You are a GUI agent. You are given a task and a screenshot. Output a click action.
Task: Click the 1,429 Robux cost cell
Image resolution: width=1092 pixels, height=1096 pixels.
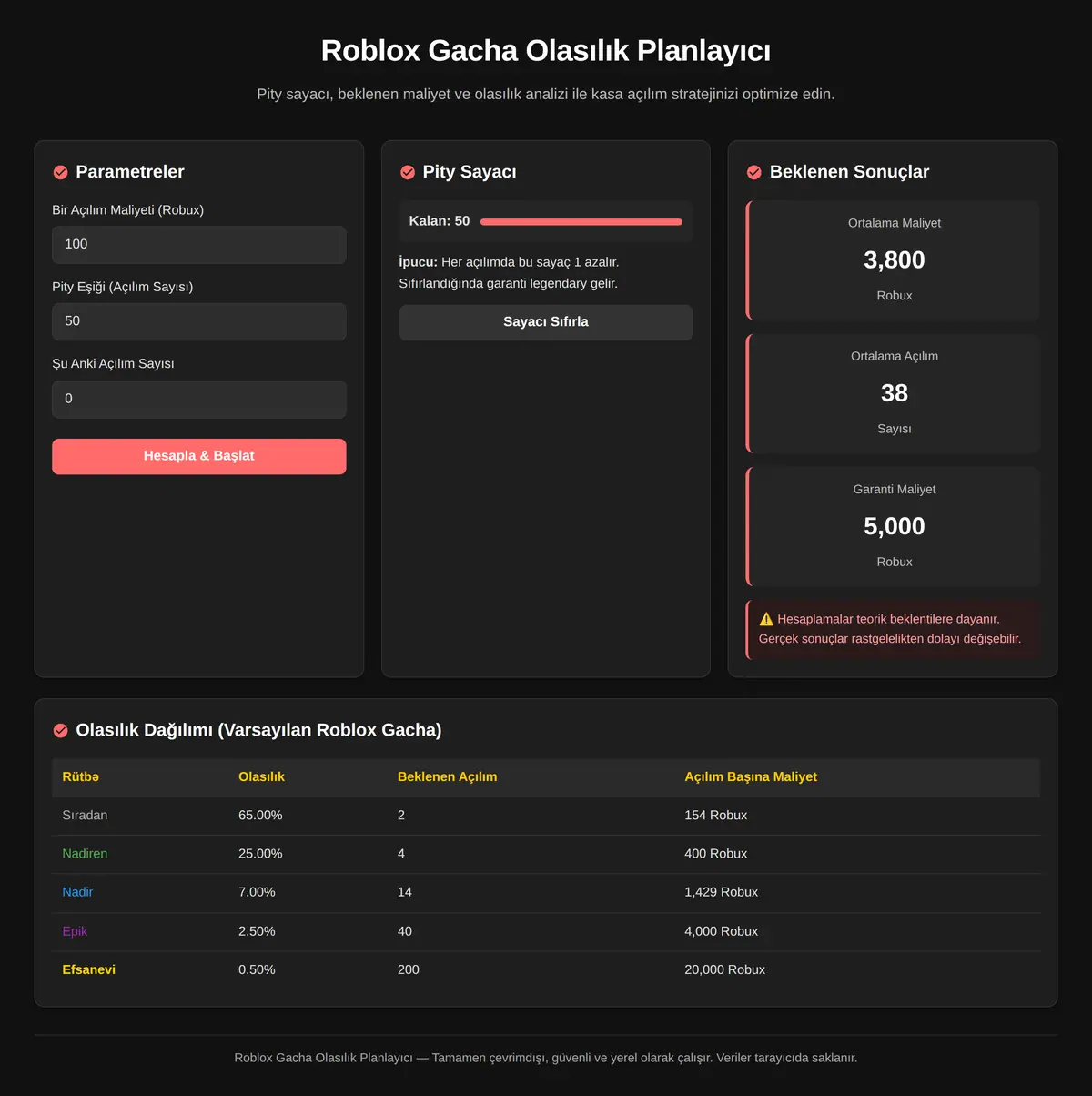(x=722, y=892)
